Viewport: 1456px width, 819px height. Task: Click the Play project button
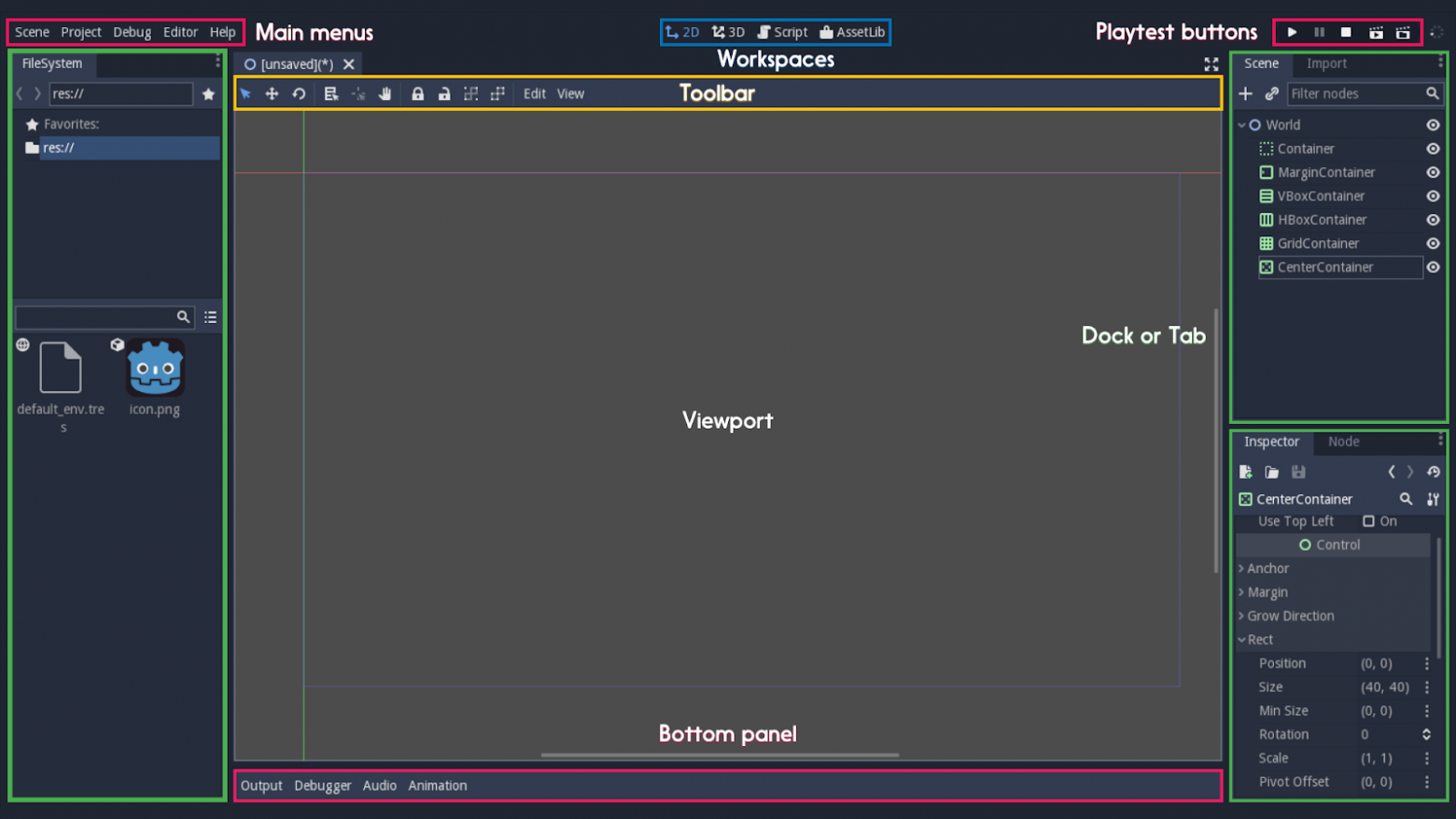point(1292,32)
